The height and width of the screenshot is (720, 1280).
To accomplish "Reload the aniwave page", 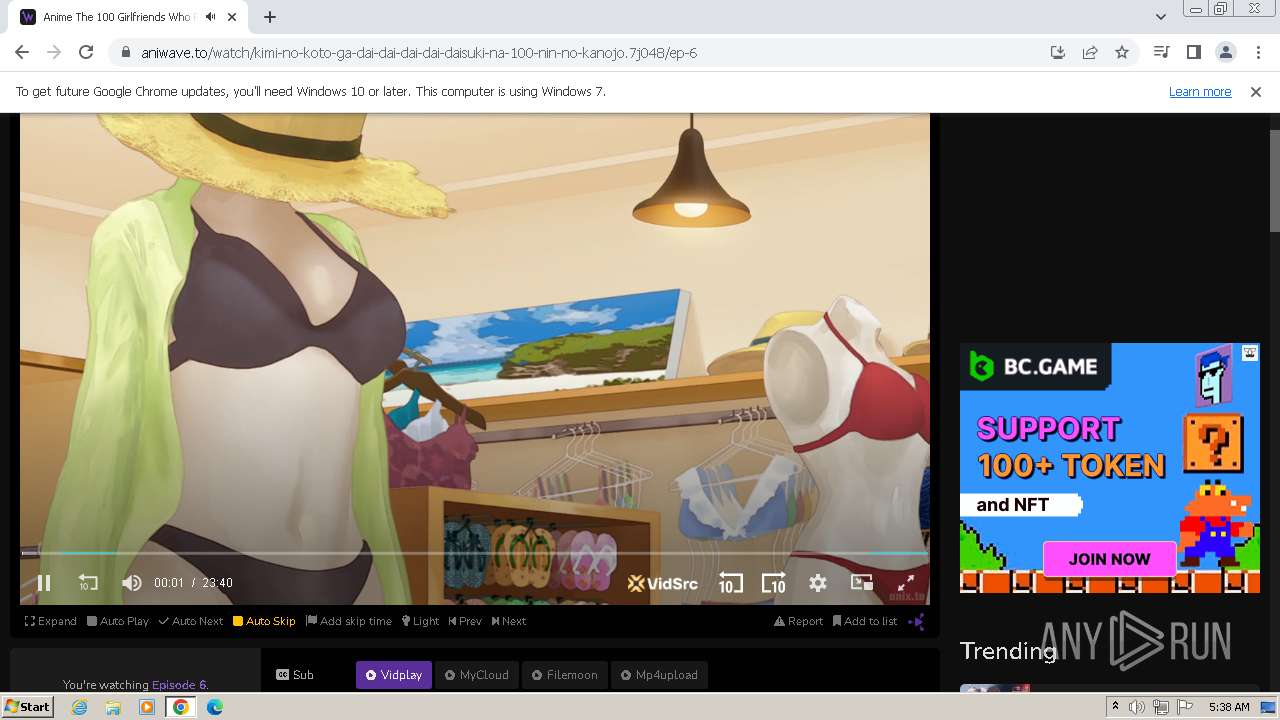I will [x=86, y=52].
